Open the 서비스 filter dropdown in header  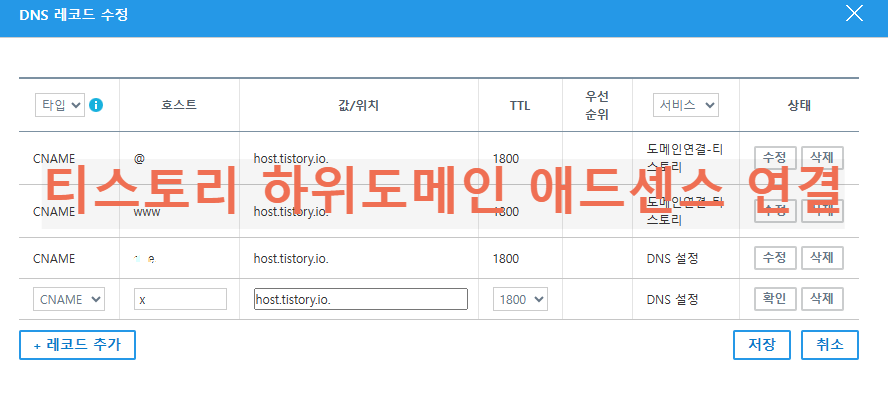(686, 105)
